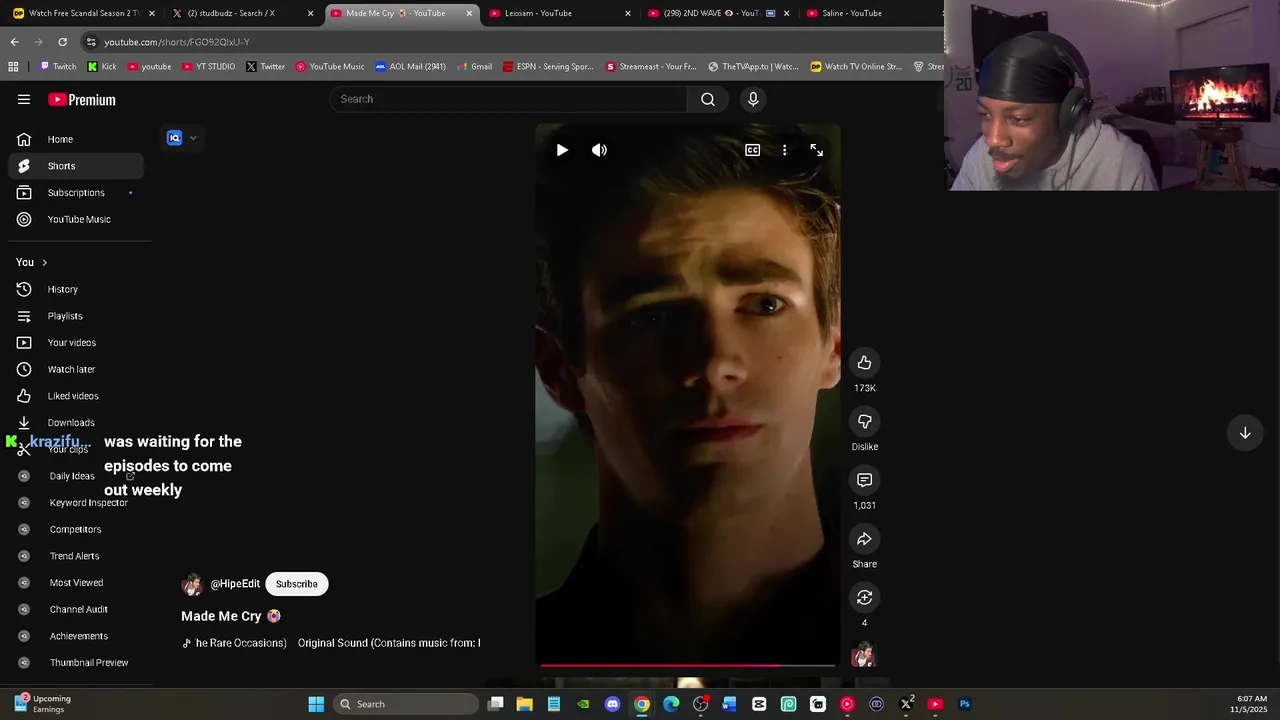Viewport: 1280px width, 720px height.
Task: Open the @HipeEdit channel name
Action: pos(235,584)
